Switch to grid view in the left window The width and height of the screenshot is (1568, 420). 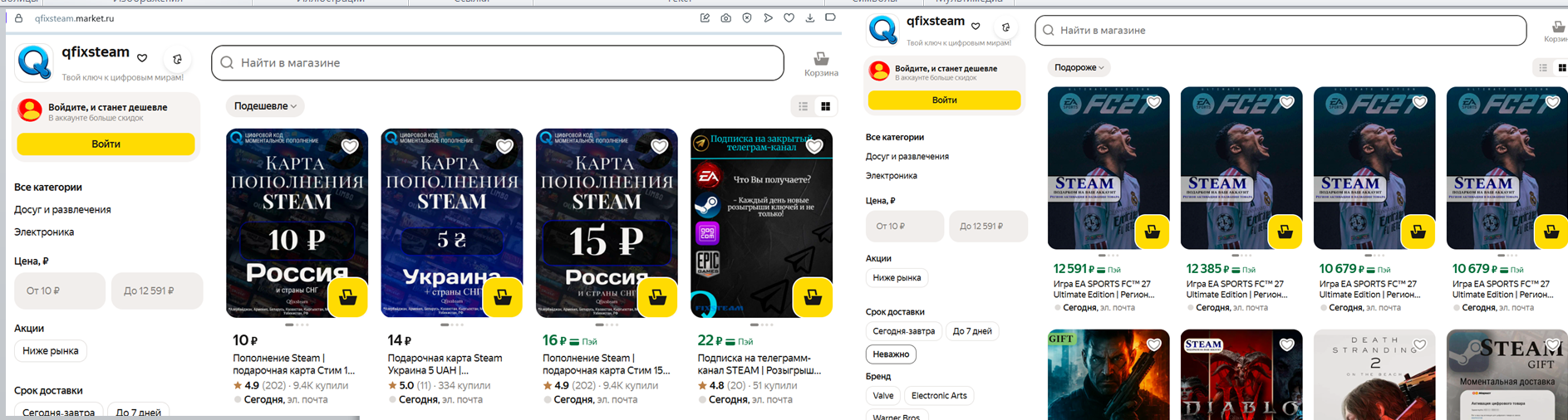(825, 106)
